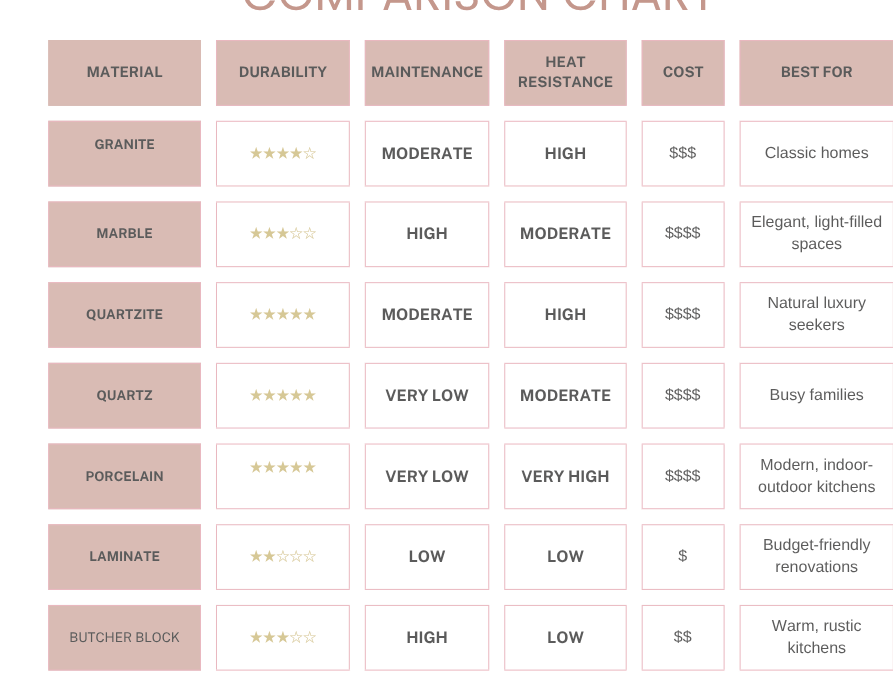Viewport: 893px width, 686px height.
Task: Click the COST column header
Action: pos(683,72)
